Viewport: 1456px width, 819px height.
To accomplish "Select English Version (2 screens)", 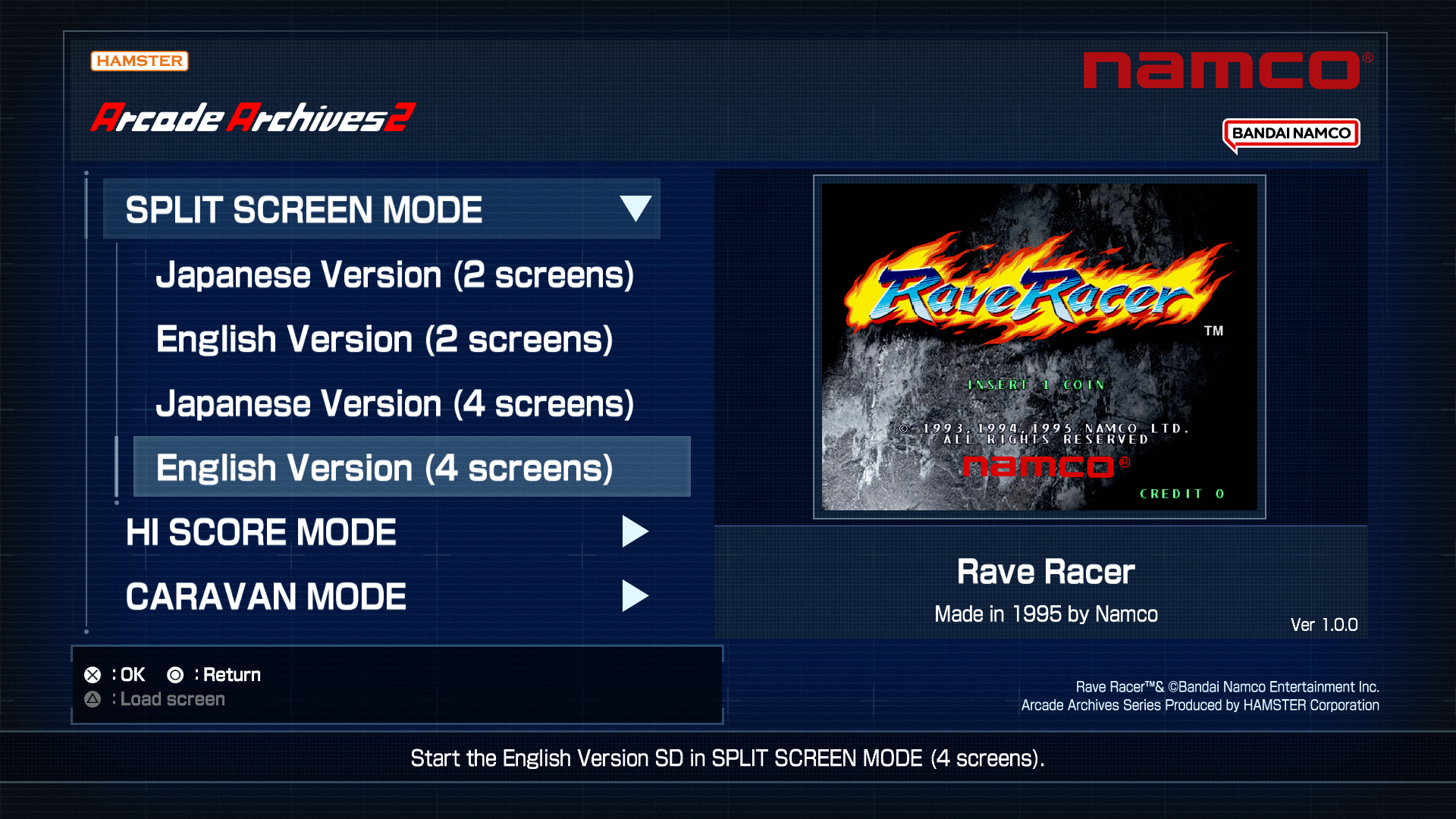I will tap(384, 339).
